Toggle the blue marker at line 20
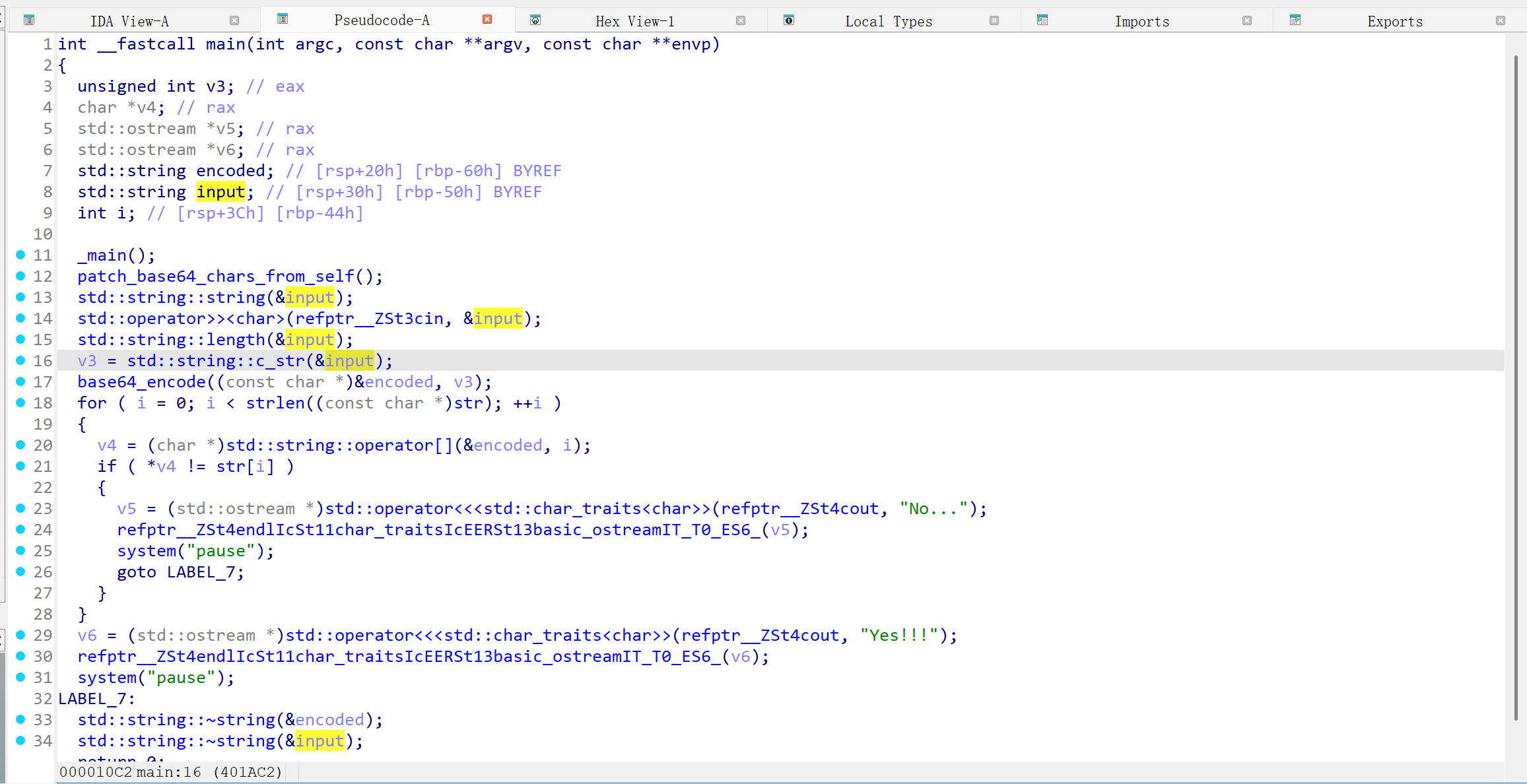 click(20, 445)
